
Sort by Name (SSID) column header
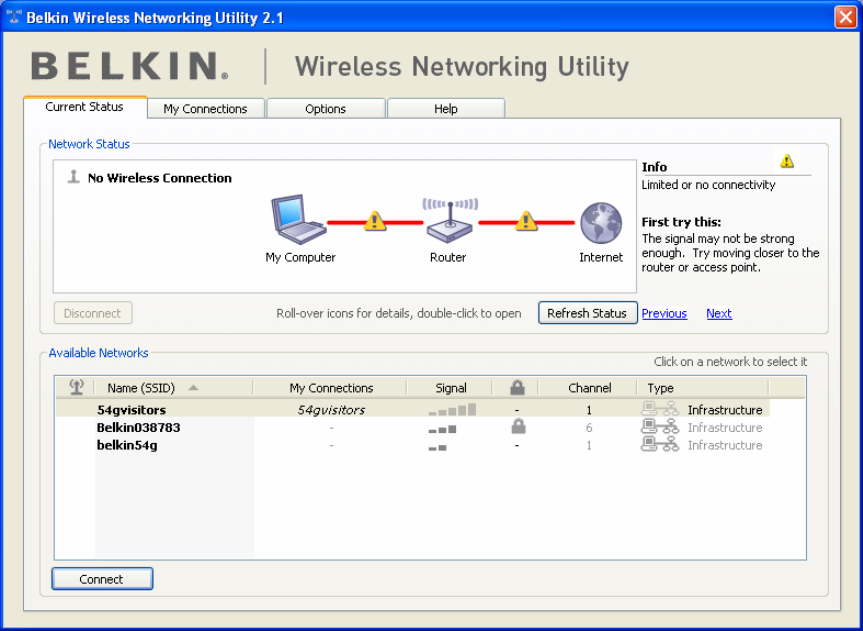(141, 388)
